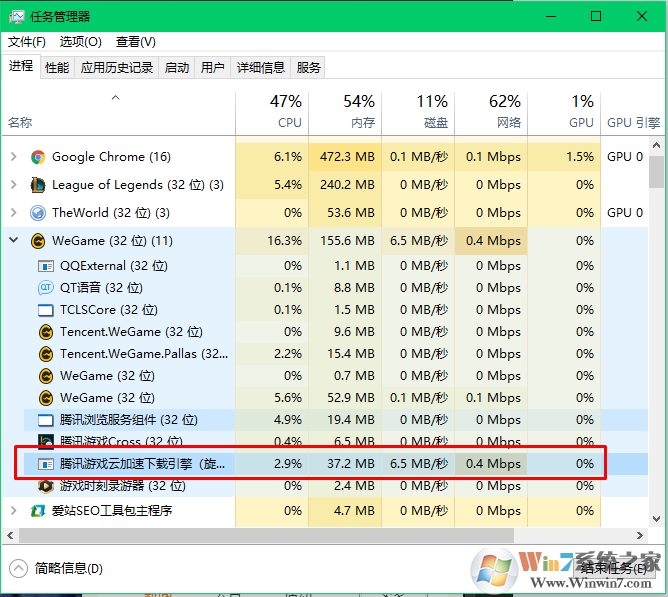
Task: Click the League of Legends process icon
Action: point(38,185)
